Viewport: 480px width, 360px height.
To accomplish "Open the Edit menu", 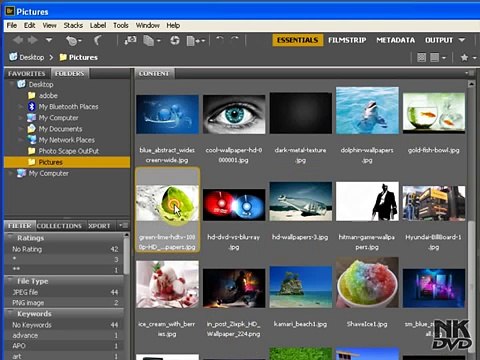I will [x=29, y=25].
